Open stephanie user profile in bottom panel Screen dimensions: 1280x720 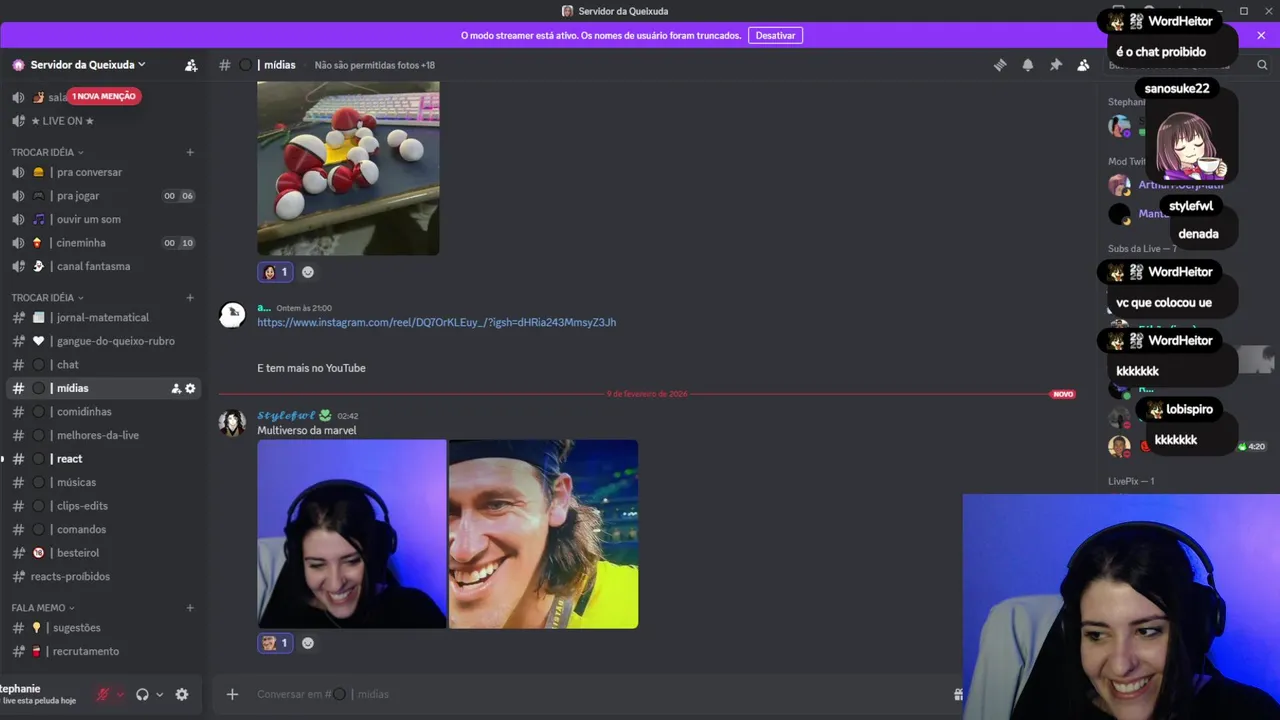click(40, 694)
